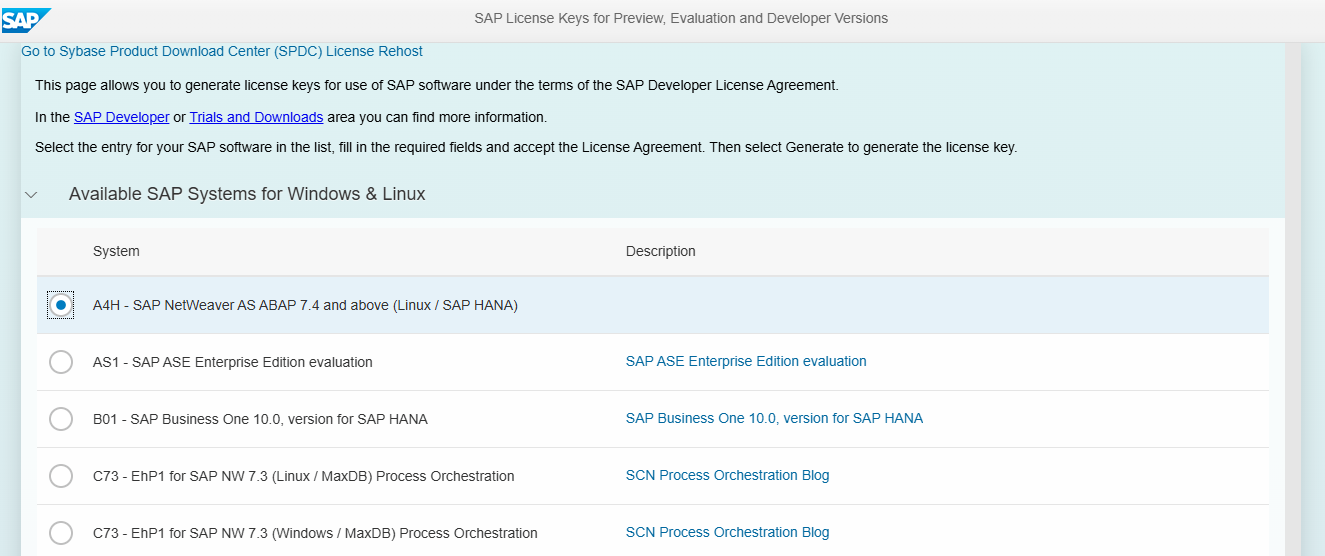Select the AS1 SAP ASE radio button
1325x556 pixels.
pyautogui.click(x=61, y=362)
